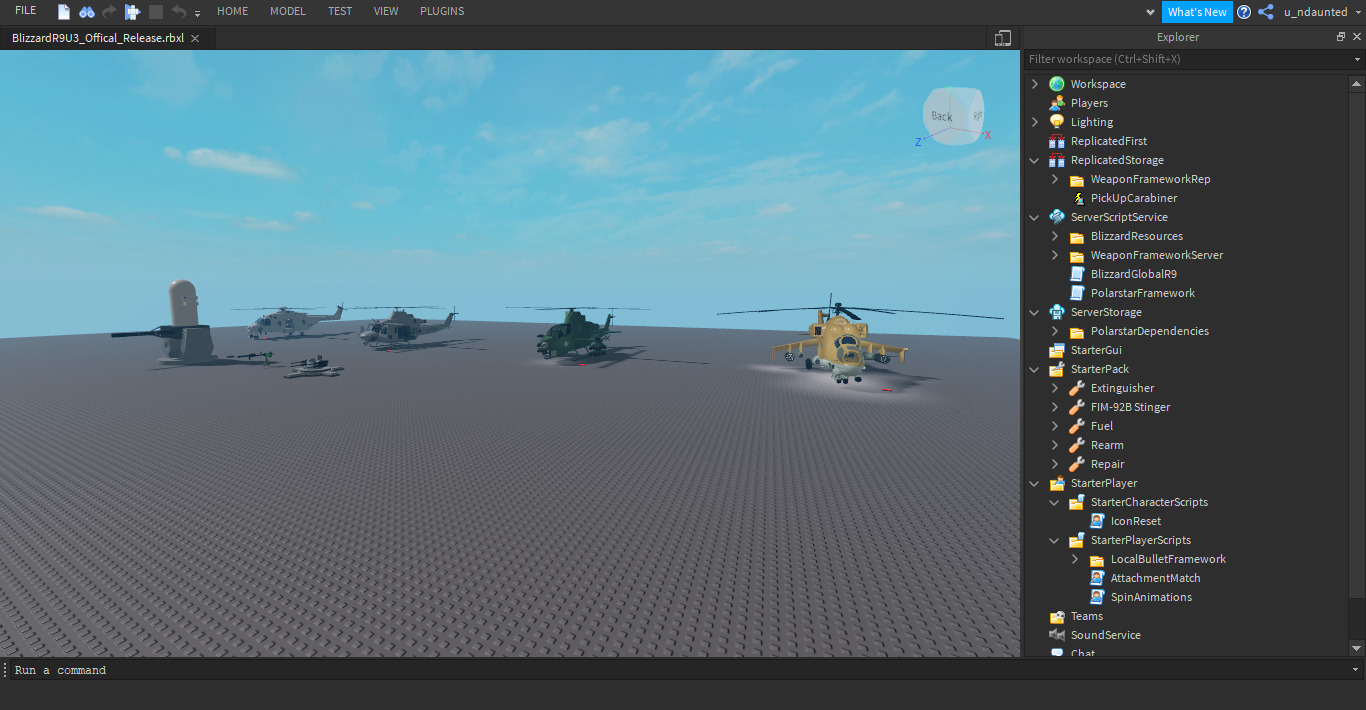The height and width of the screenshot is (710, 1366).
Task: Click the PickUpCarabiner animation icon
Action: click(1077, 198)
